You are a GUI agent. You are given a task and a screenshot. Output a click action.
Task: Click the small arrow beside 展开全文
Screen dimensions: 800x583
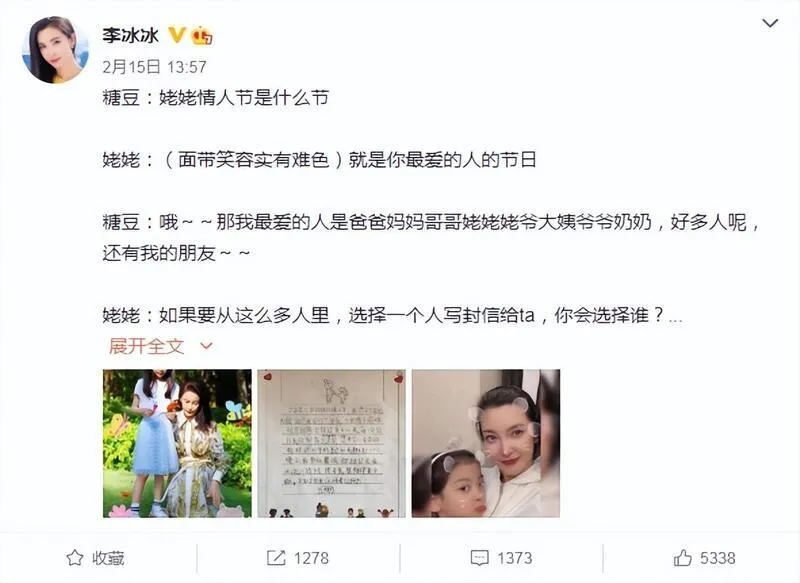(x=206, y=346)
